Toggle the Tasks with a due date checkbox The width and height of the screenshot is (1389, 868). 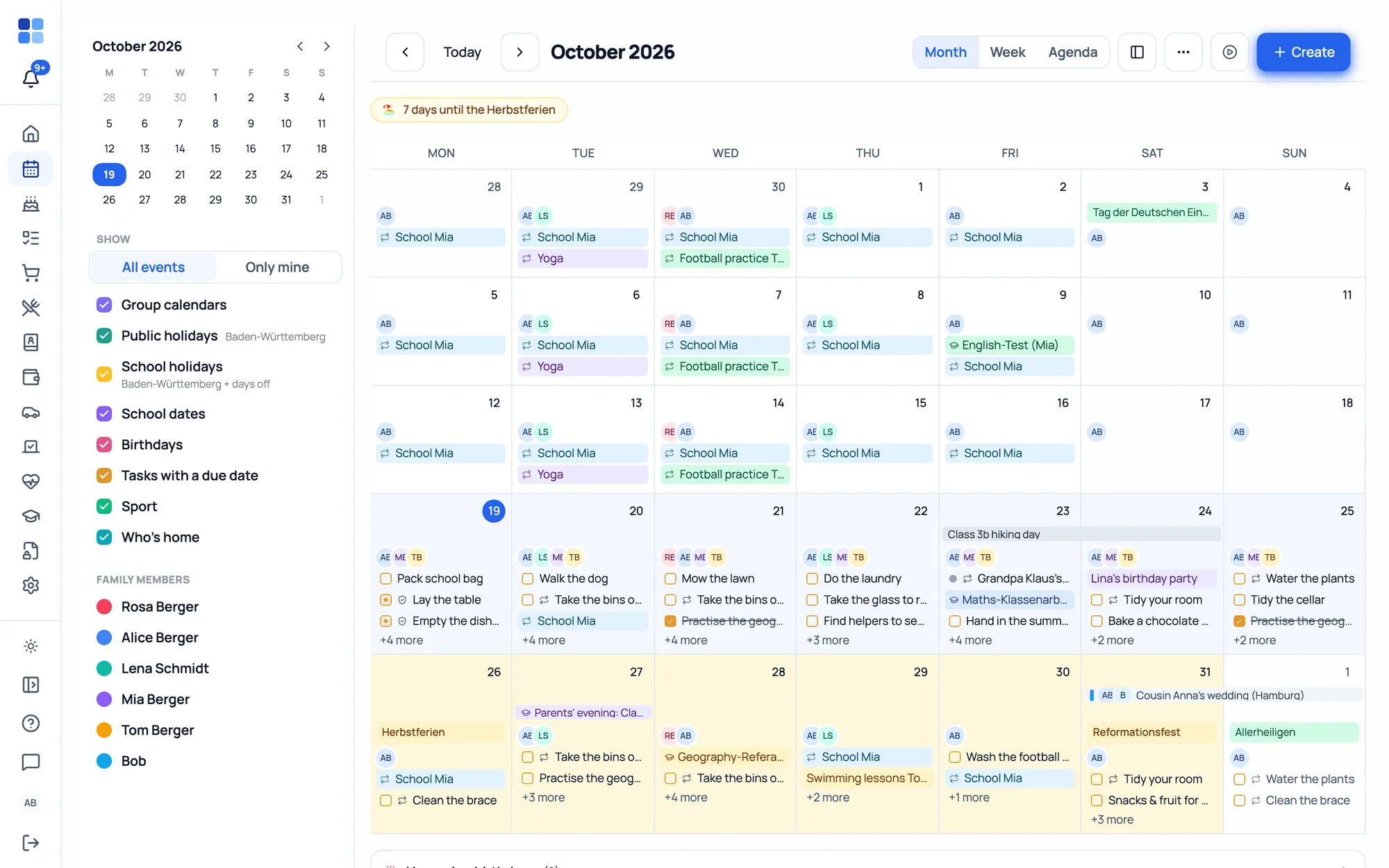104,475
